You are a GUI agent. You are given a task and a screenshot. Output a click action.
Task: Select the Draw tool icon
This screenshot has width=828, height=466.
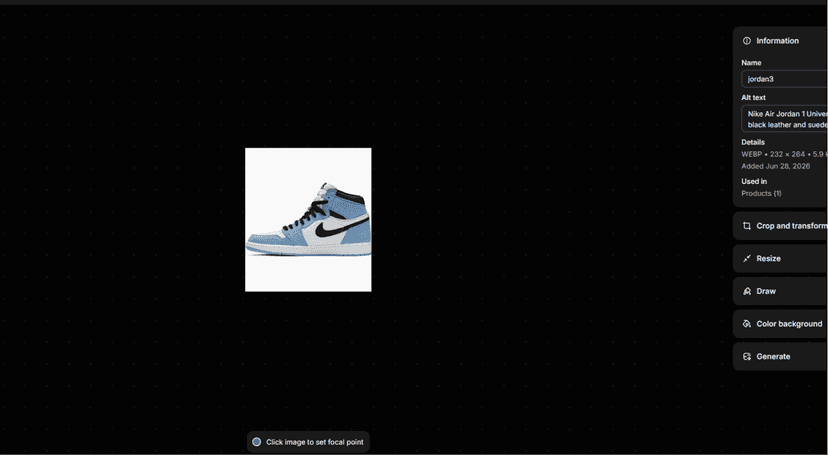click(747, 291)
